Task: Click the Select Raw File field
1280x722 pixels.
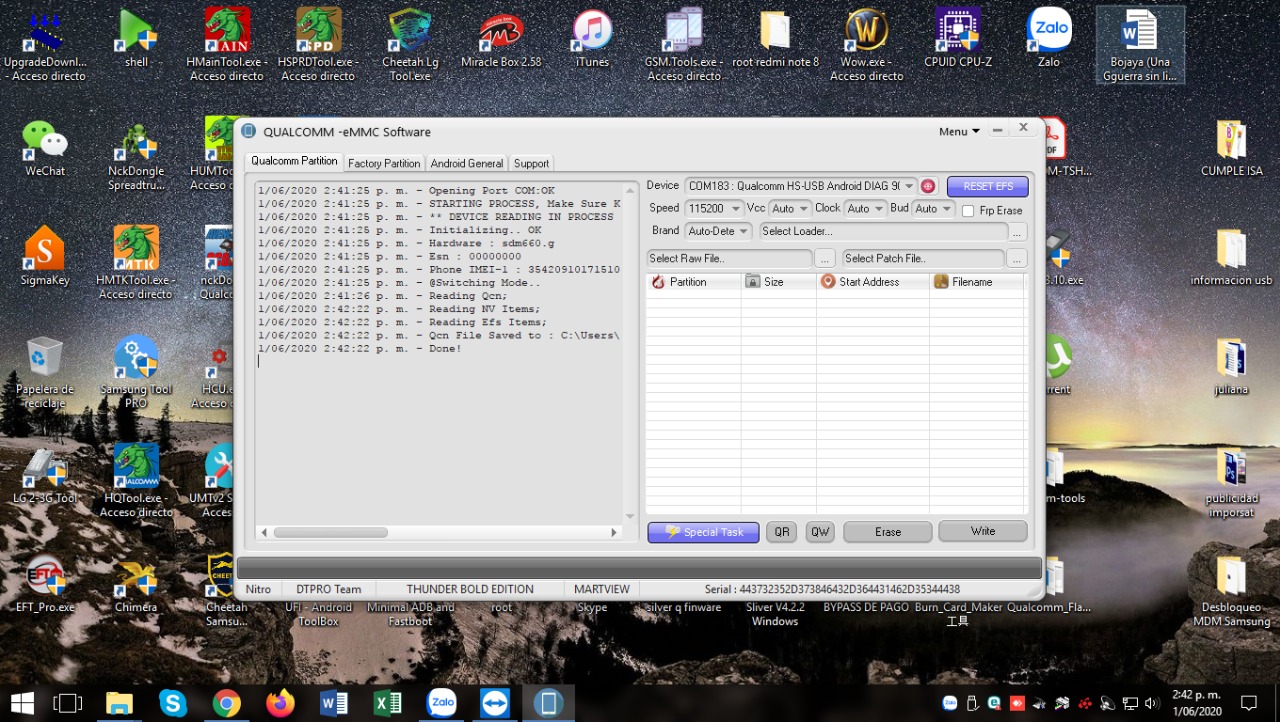Action: [730, 258]
